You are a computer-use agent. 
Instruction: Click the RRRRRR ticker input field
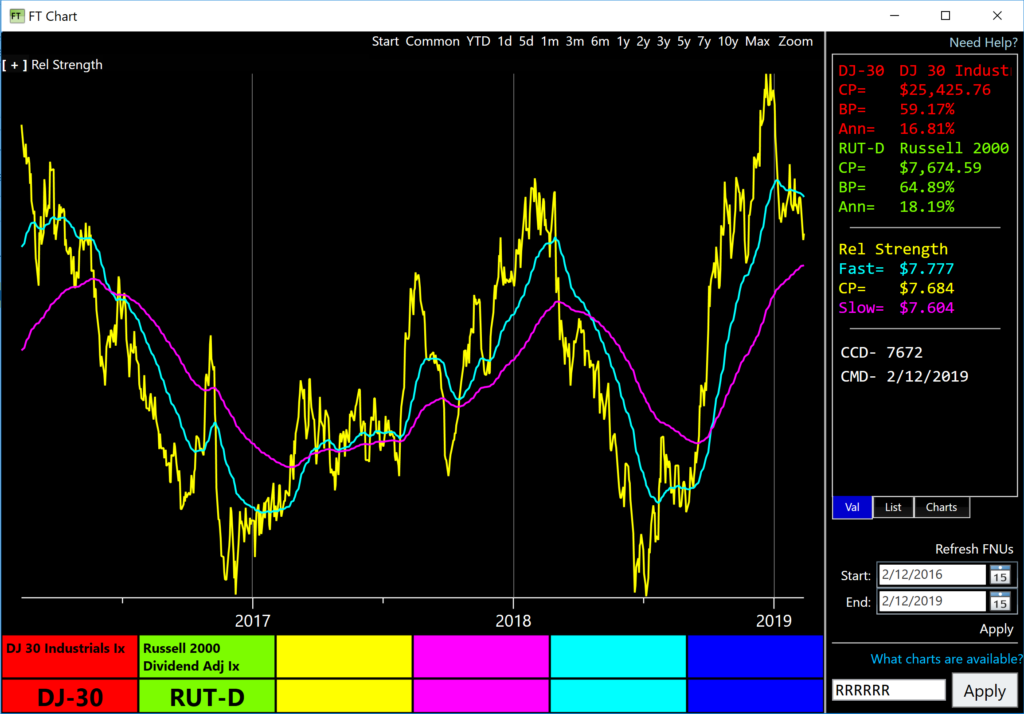tap(888, 689)
